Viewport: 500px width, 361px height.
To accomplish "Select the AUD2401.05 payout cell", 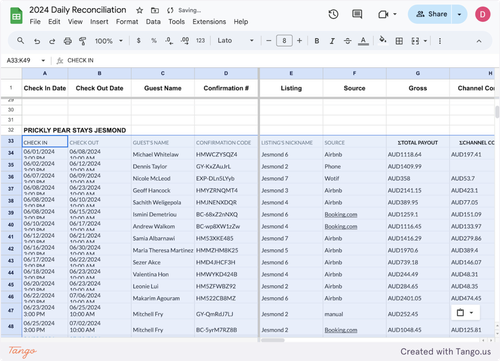I will tap(418, 298).
